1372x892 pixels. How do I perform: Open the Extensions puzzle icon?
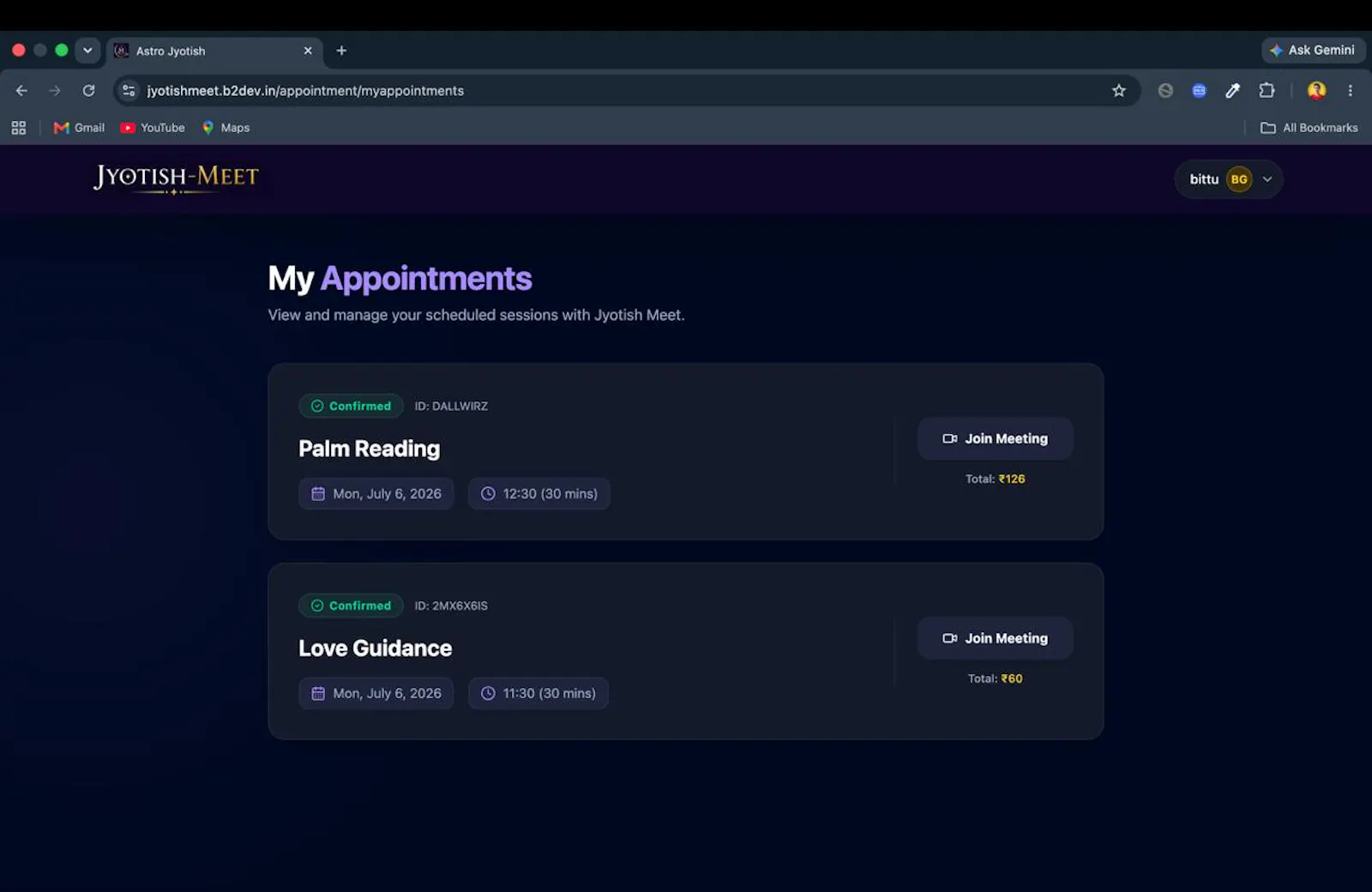[x=1267, y=91]
